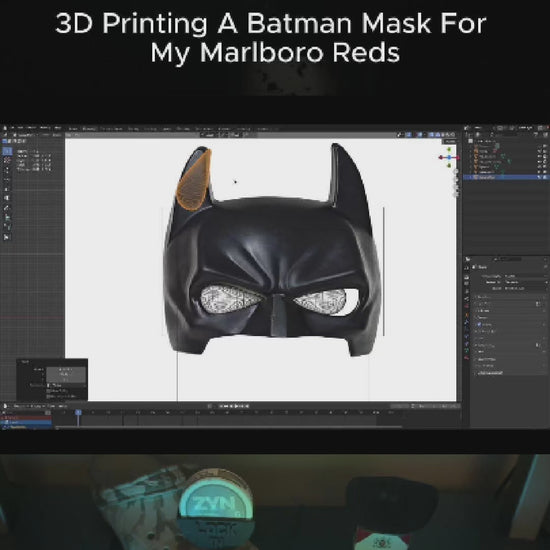Jump to the timeline end frame
The image size is (550, 550).
point(247,406)
